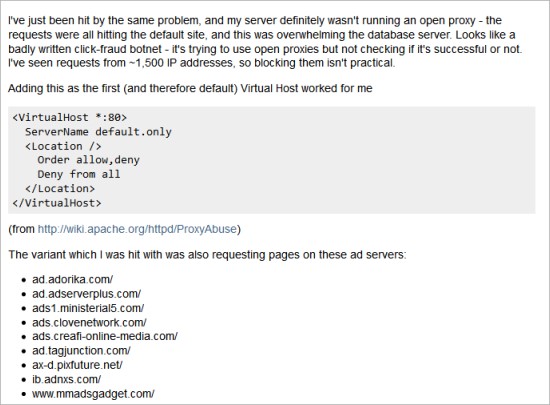Click the closing </Location> tag
550x405 pixels.
click(60, 189)
